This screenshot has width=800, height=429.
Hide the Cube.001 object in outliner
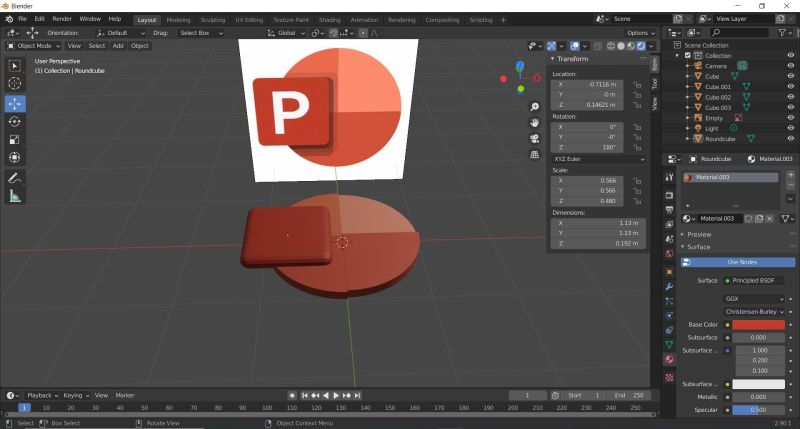coord(790,87)
